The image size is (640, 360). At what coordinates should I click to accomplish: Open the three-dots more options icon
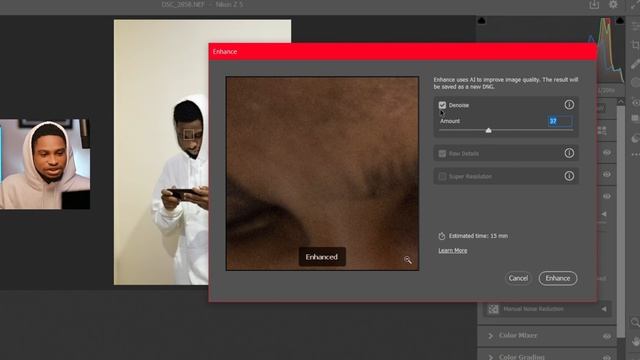click(635, 155)
